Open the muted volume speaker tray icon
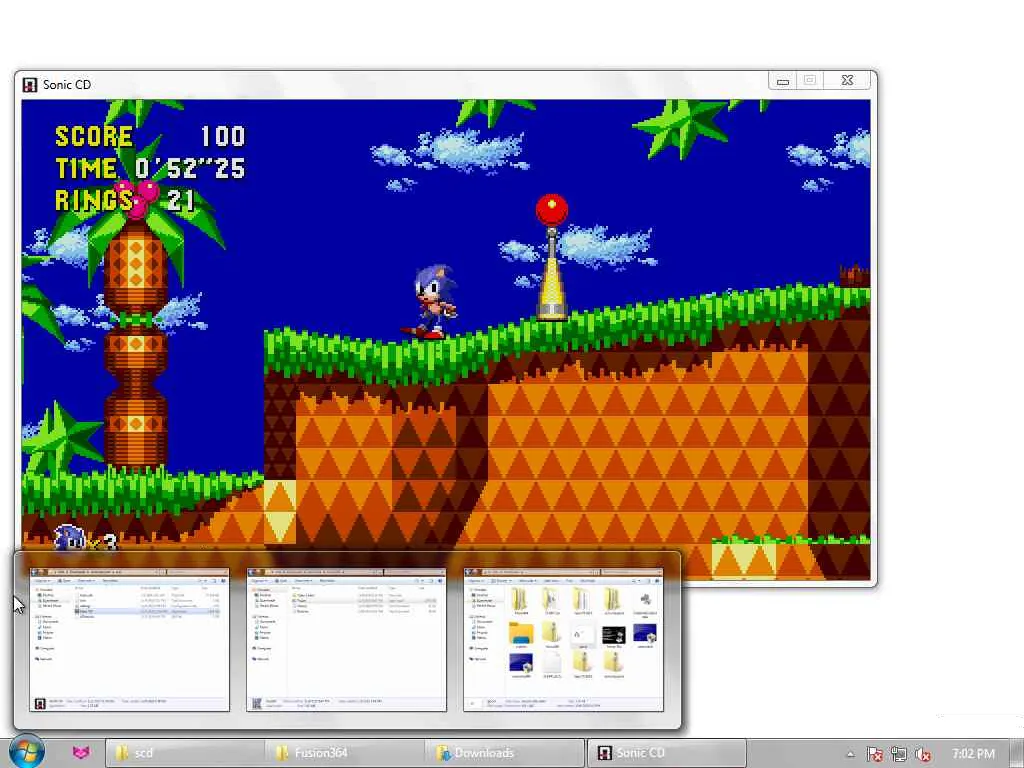The width and height of the screenshot is (1024, 768). point(923,754)
